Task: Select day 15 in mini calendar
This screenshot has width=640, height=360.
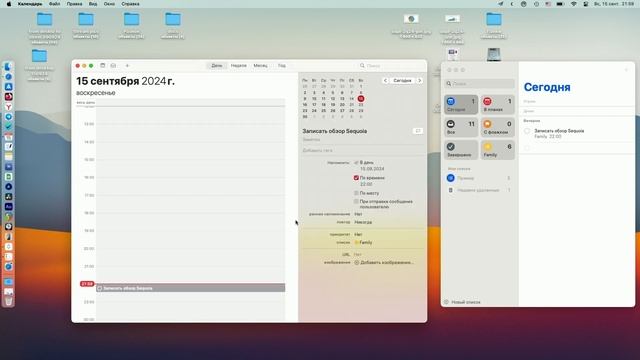Action: coord(361,98)
